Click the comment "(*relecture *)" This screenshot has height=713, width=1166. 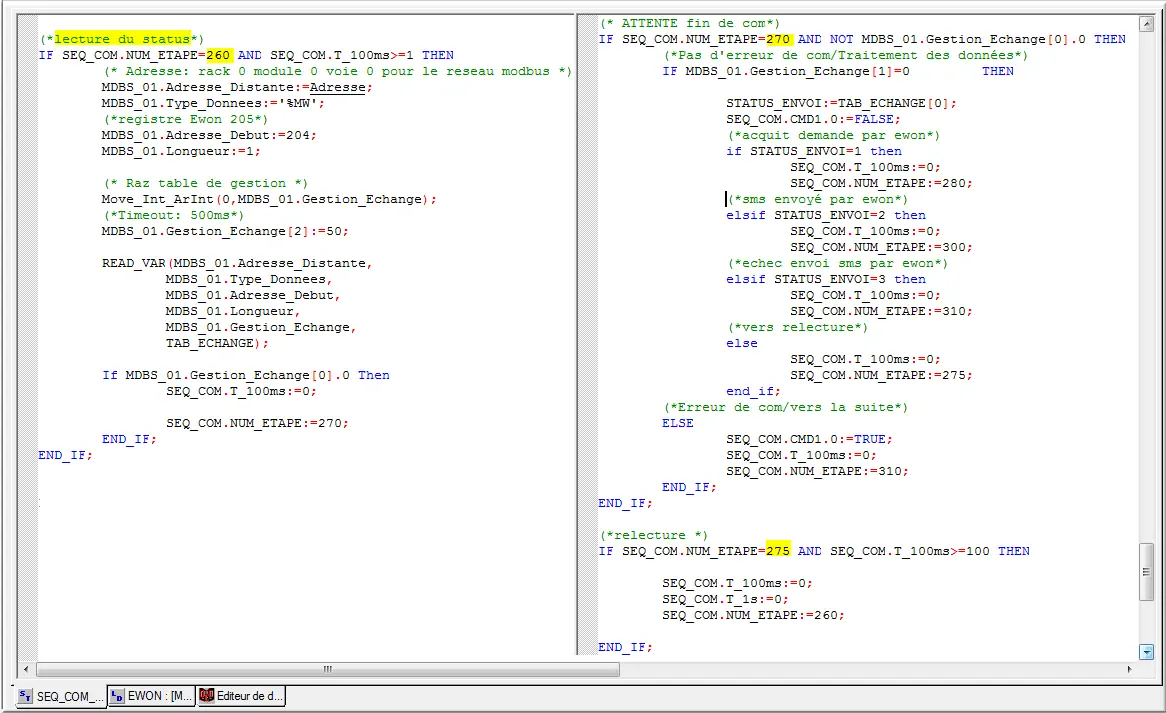[654, 535]
